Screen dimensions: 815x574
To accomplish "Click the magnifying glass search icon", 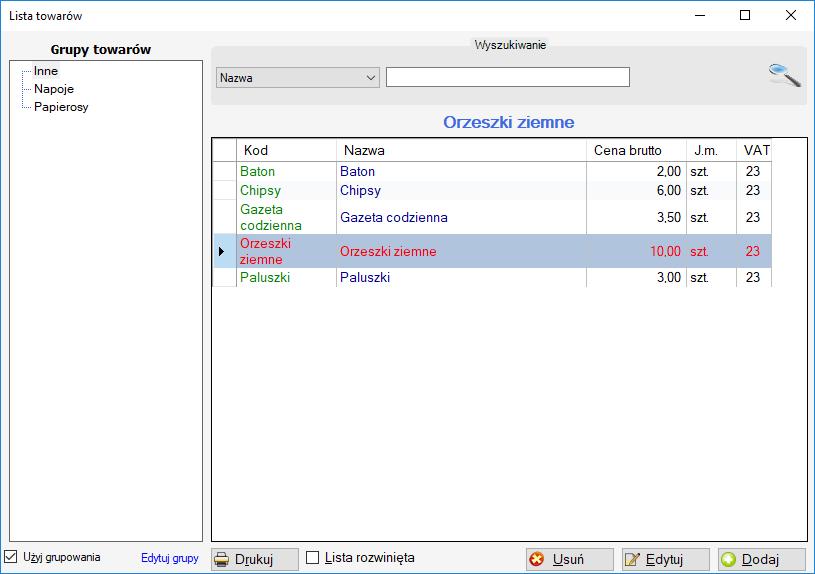I will (785, 76).
